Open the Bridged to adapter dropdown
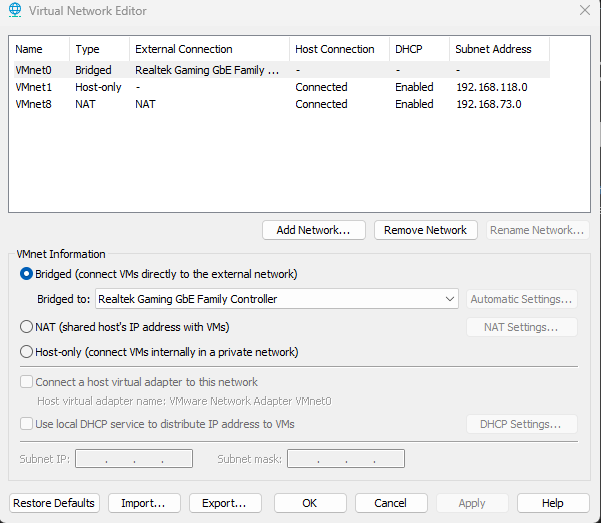601x523 pixels. (x=277, y=299)
